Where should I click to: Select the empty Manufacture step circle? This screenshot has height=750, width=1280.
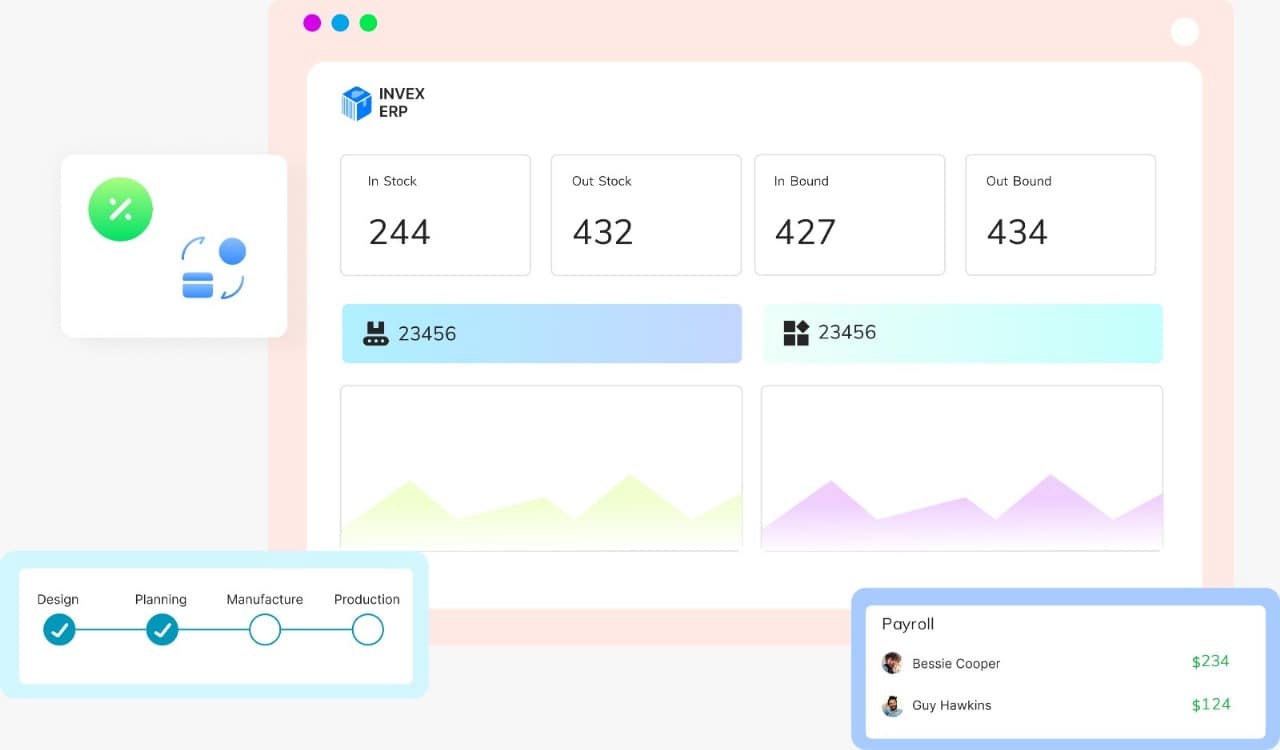coord(264,630)
